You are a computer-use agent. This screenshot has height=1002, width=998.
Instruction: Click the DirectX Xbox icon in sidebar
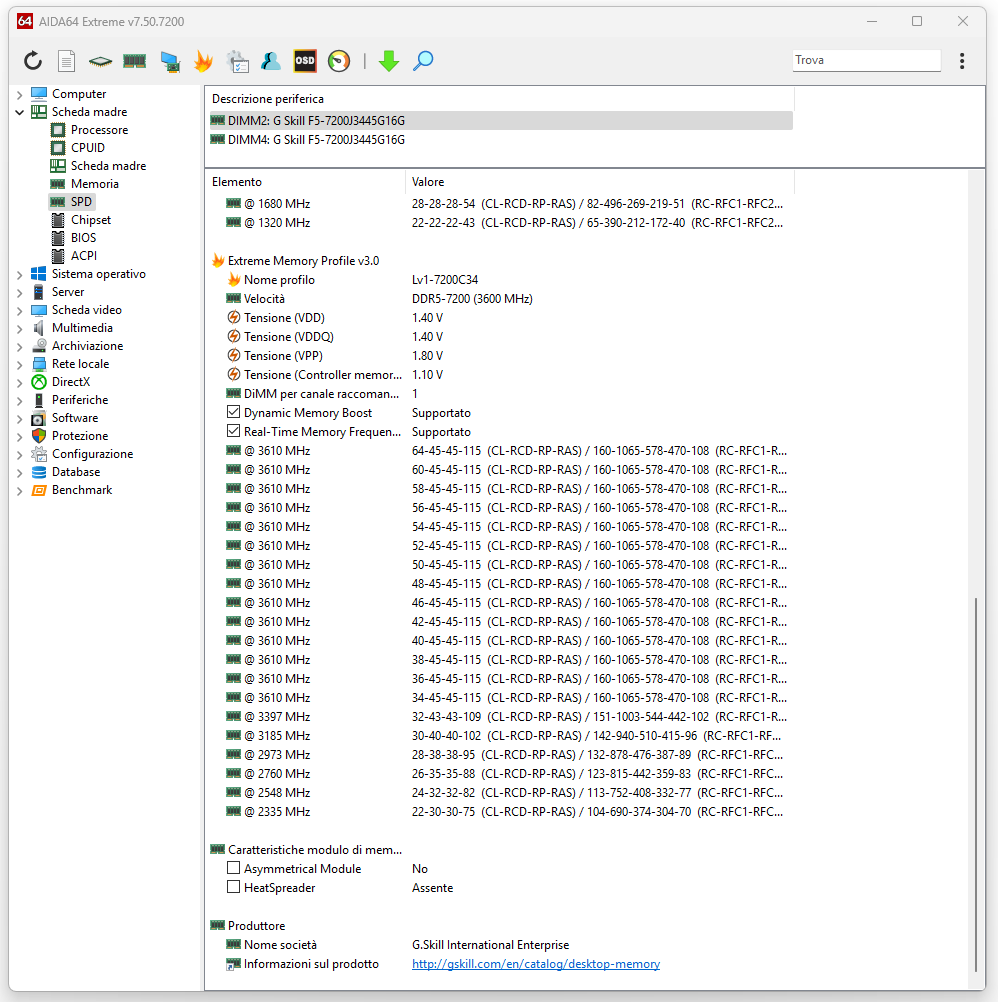(39, 382)
